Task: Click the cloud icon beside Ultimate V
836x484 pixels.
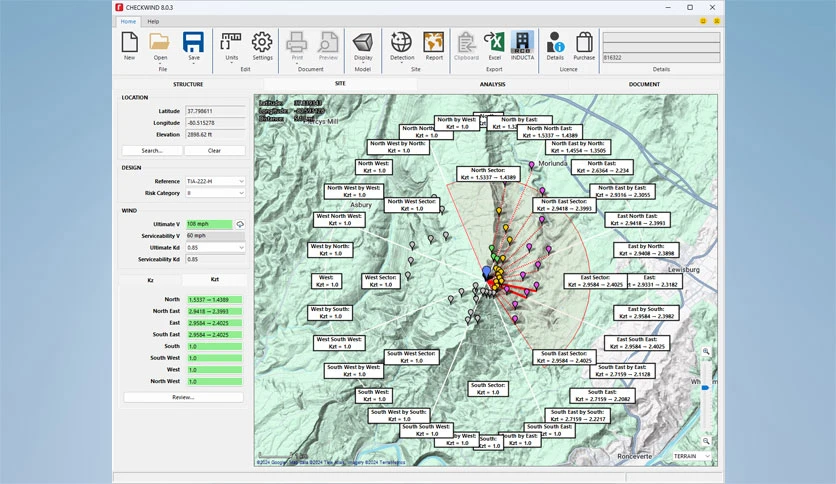Action: pyautogui.click(x=240, y=224)
